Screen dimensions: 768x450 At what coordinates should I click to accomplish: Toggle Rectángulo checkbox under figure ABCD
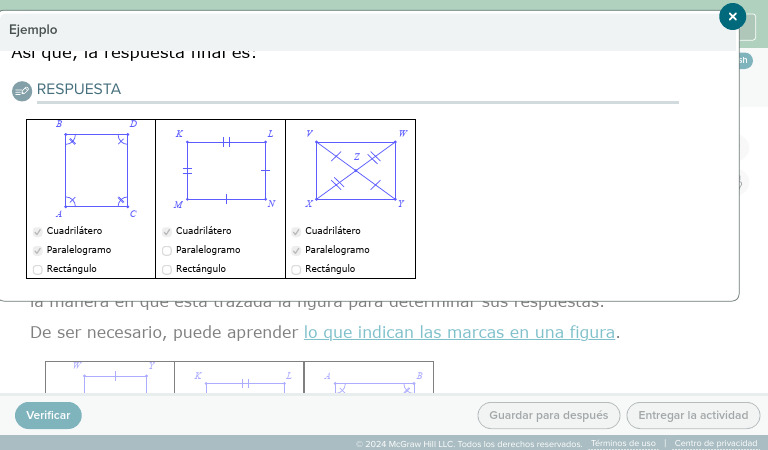(x=38, y=270)
